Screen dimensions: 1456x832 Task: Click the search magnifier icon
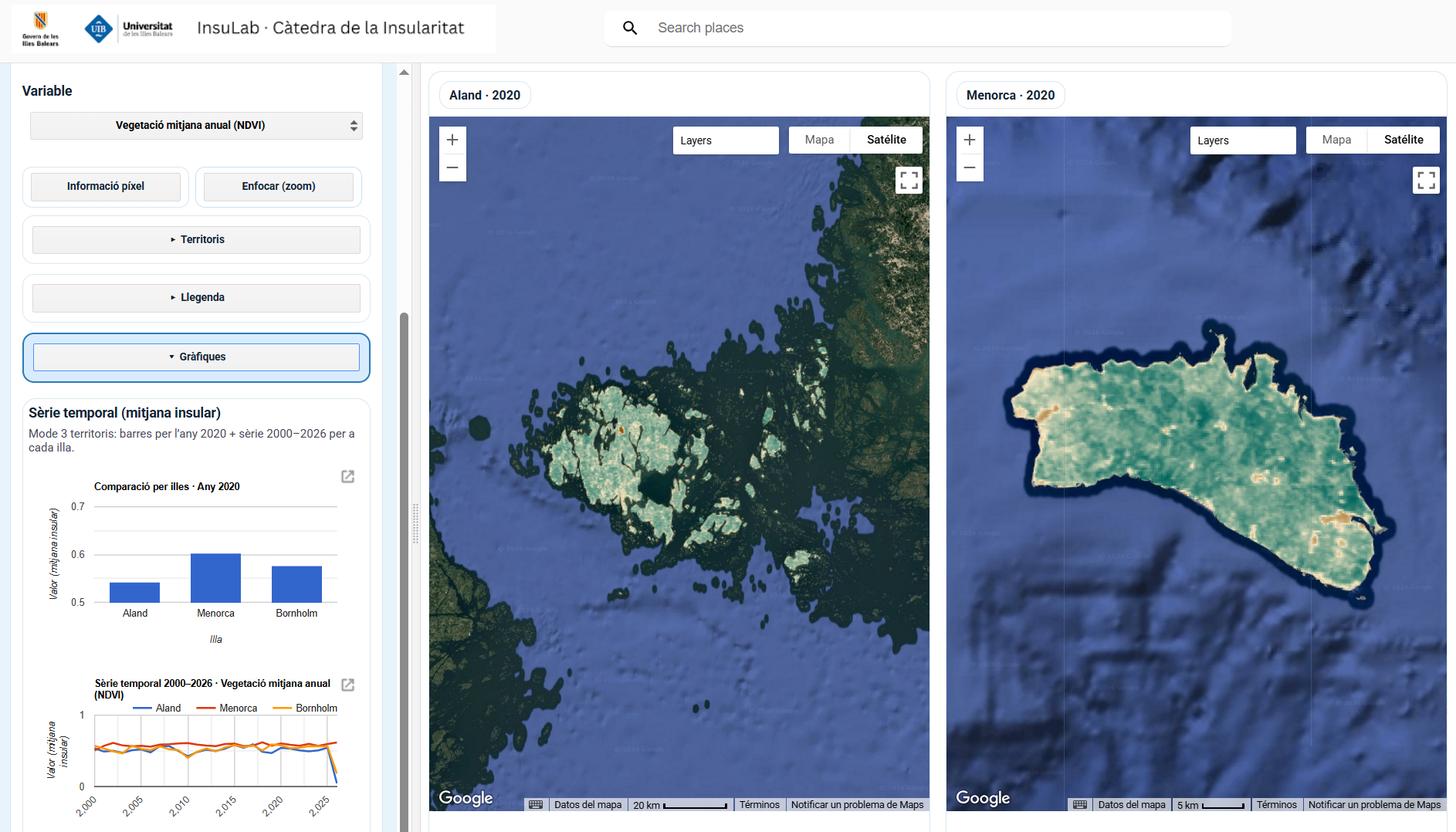click(x=630, y=28)
